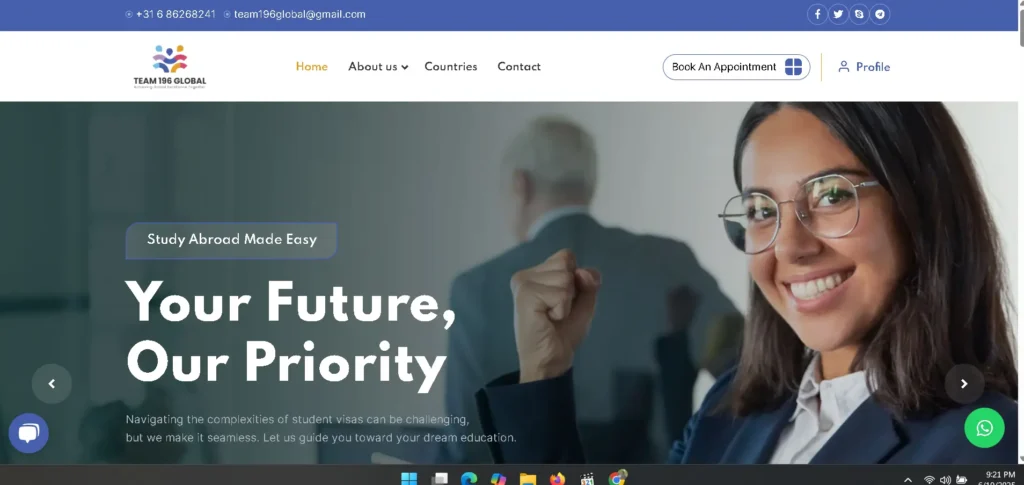The image size is (1024, 485).
Task: Show hidden system tray icons chevron
Action: tap(907, 480)
